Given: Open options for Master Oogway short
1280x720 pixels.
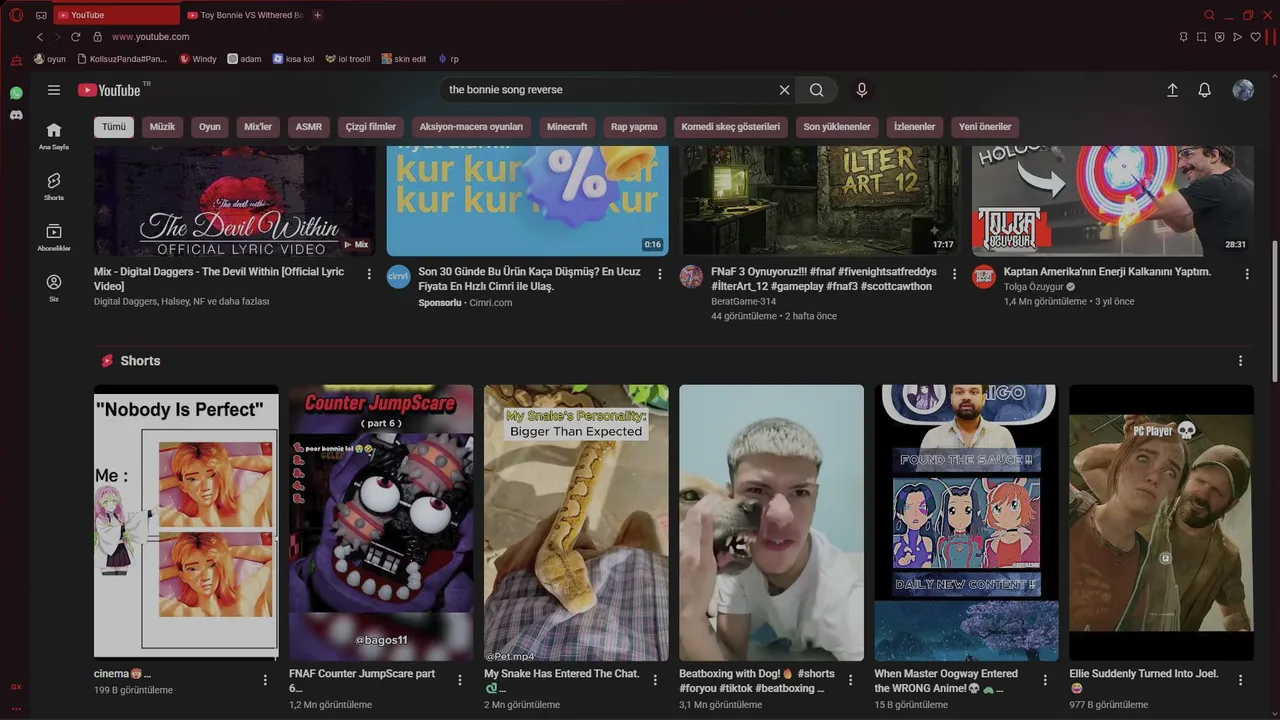Looking at the screenshot, I should click(1045, 680).
